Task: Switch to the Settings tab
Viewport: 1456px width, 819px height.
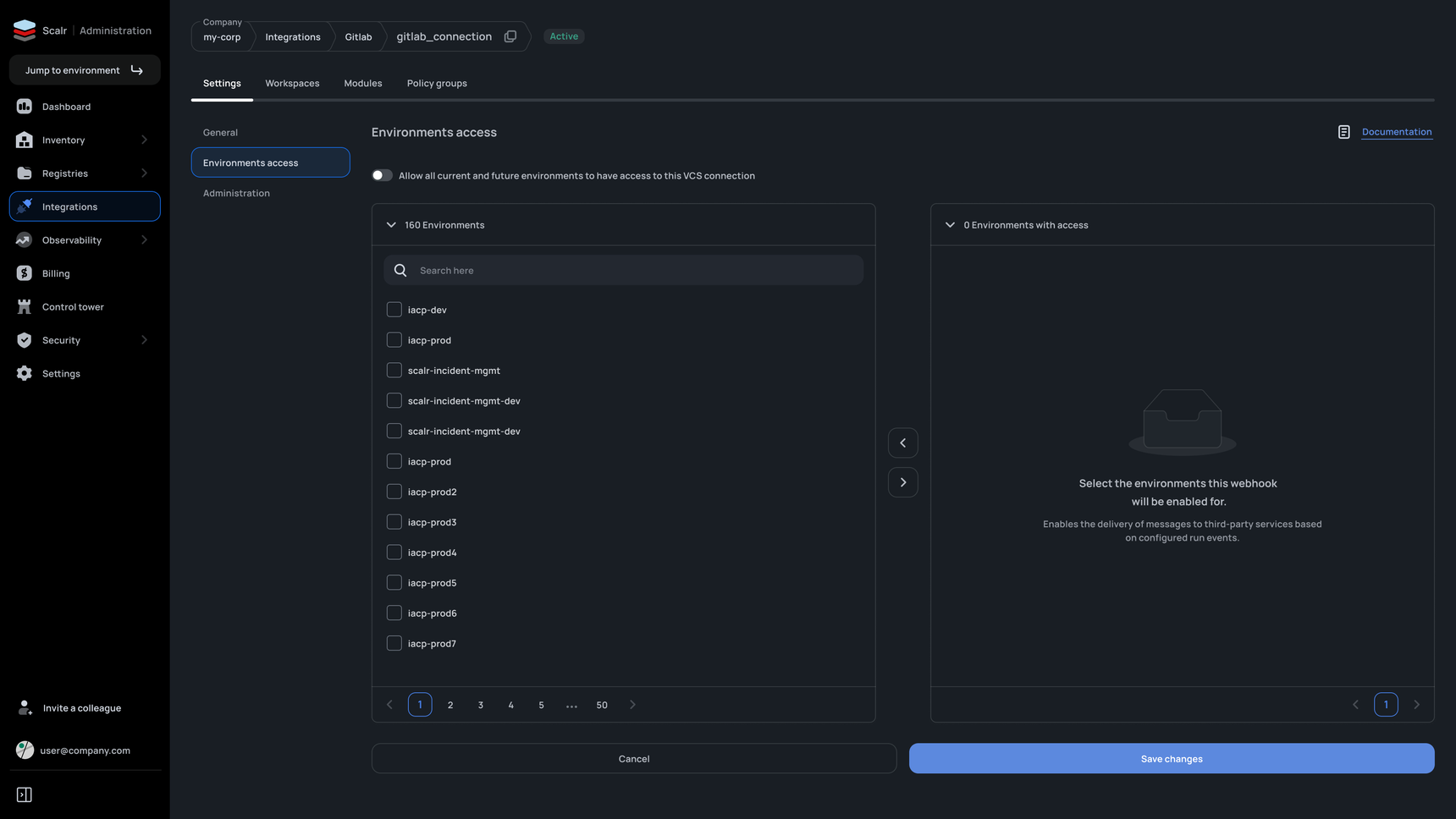Action: 222,83
